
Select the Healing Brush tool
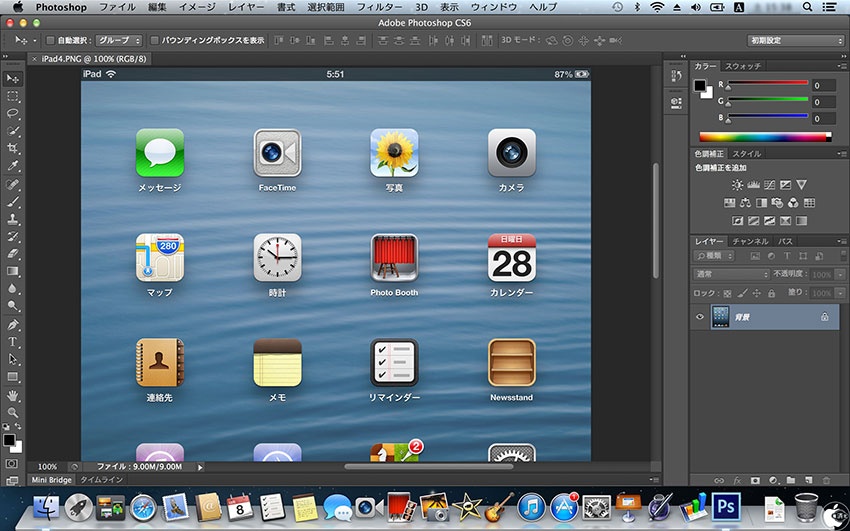coord(12,184)
